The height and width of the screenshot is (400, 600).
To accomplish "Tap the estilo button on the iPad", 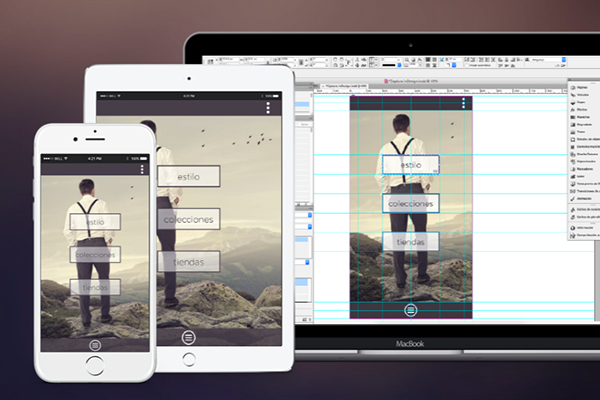I will coord(189,176).
